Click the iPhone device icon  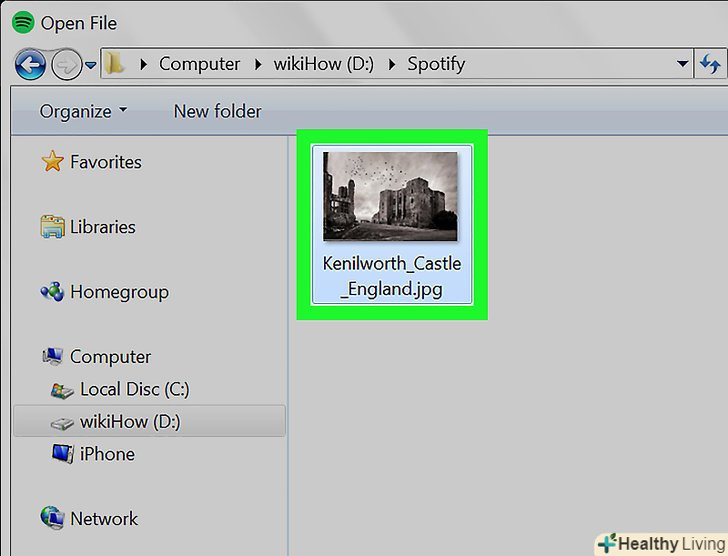63,453
